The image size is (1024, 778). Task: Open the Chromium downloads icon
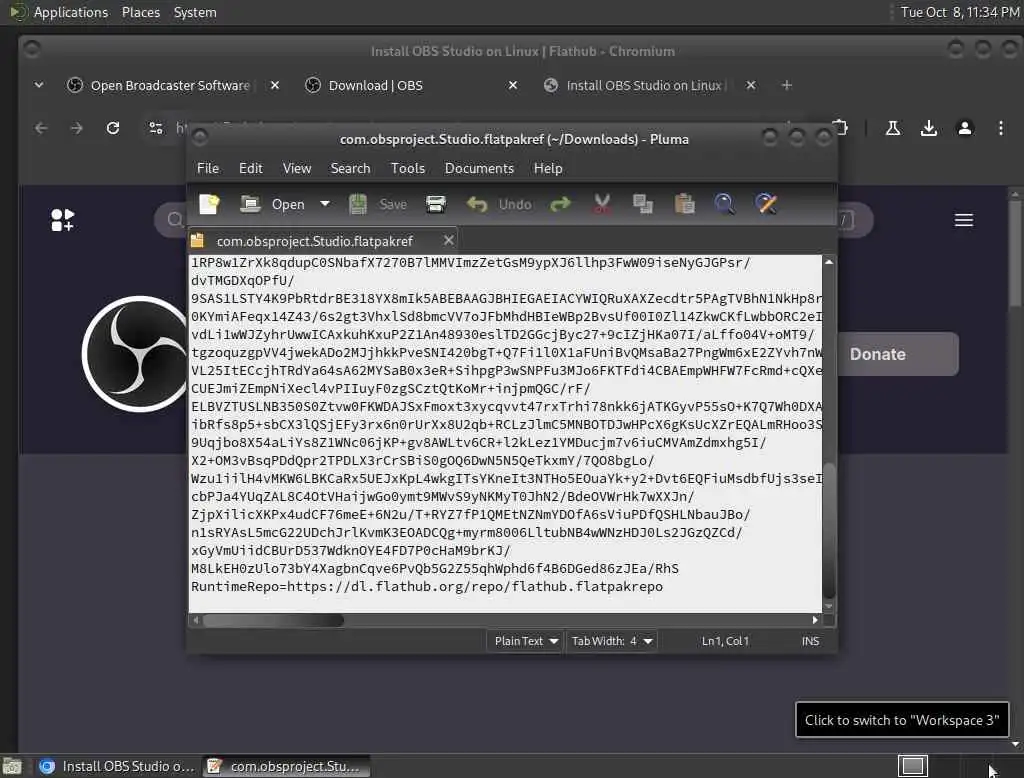click(929, 128)
